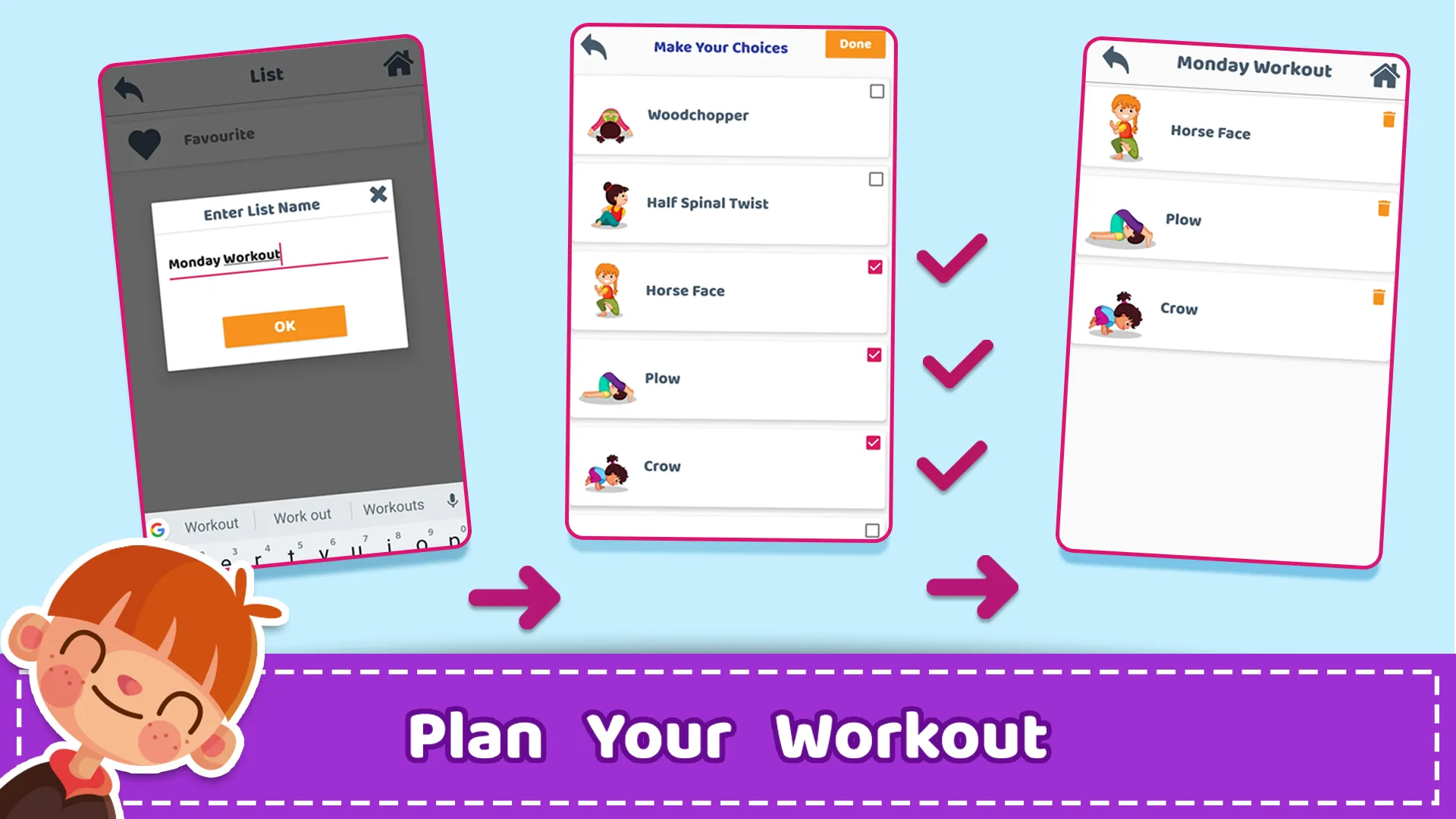The height and width of the screenshot is (819, 1456).
Task: Click the OK button in Enter List Name dialog
Action: coord(283,326)
